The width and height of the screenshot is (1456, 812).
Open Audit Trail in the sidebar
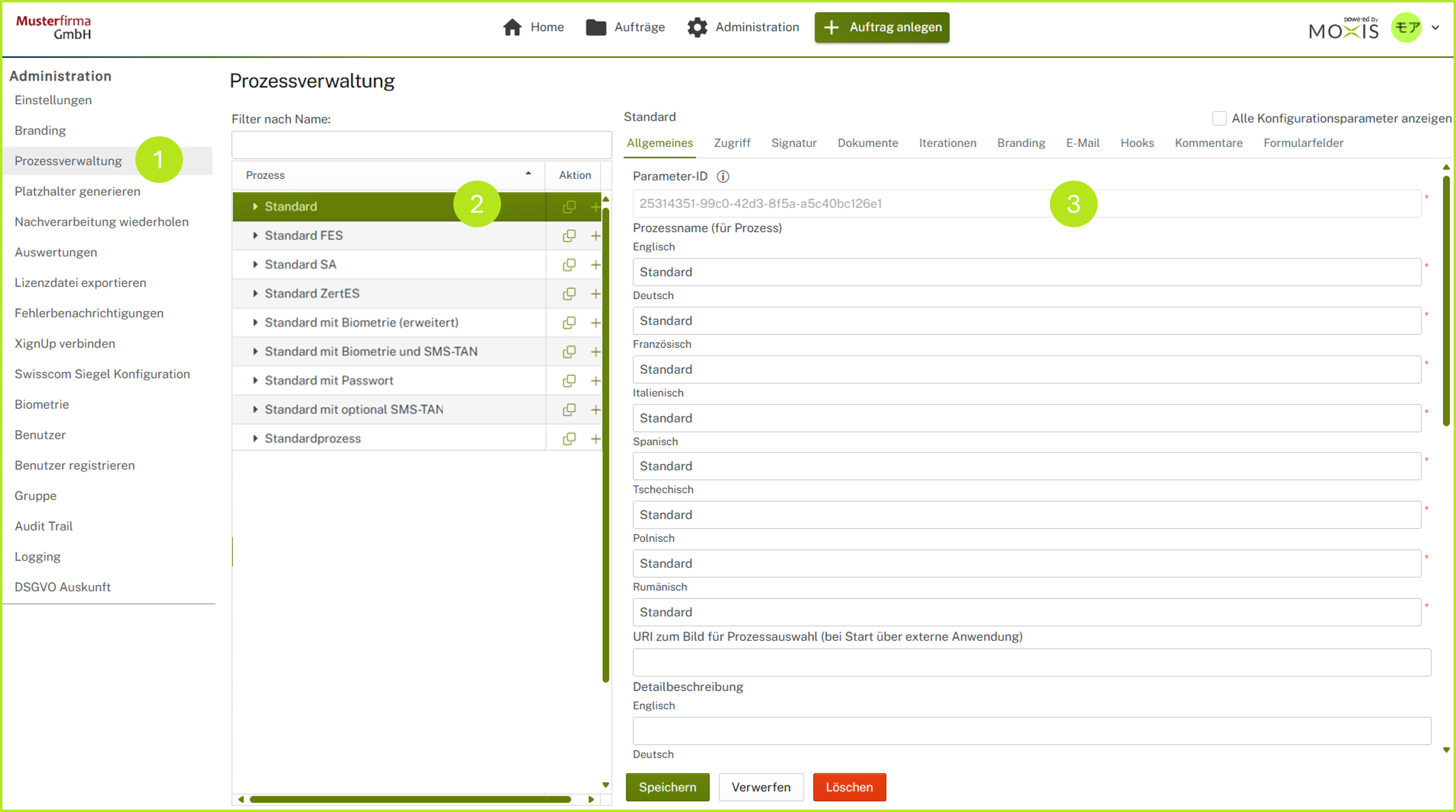(x=44, y=526)
